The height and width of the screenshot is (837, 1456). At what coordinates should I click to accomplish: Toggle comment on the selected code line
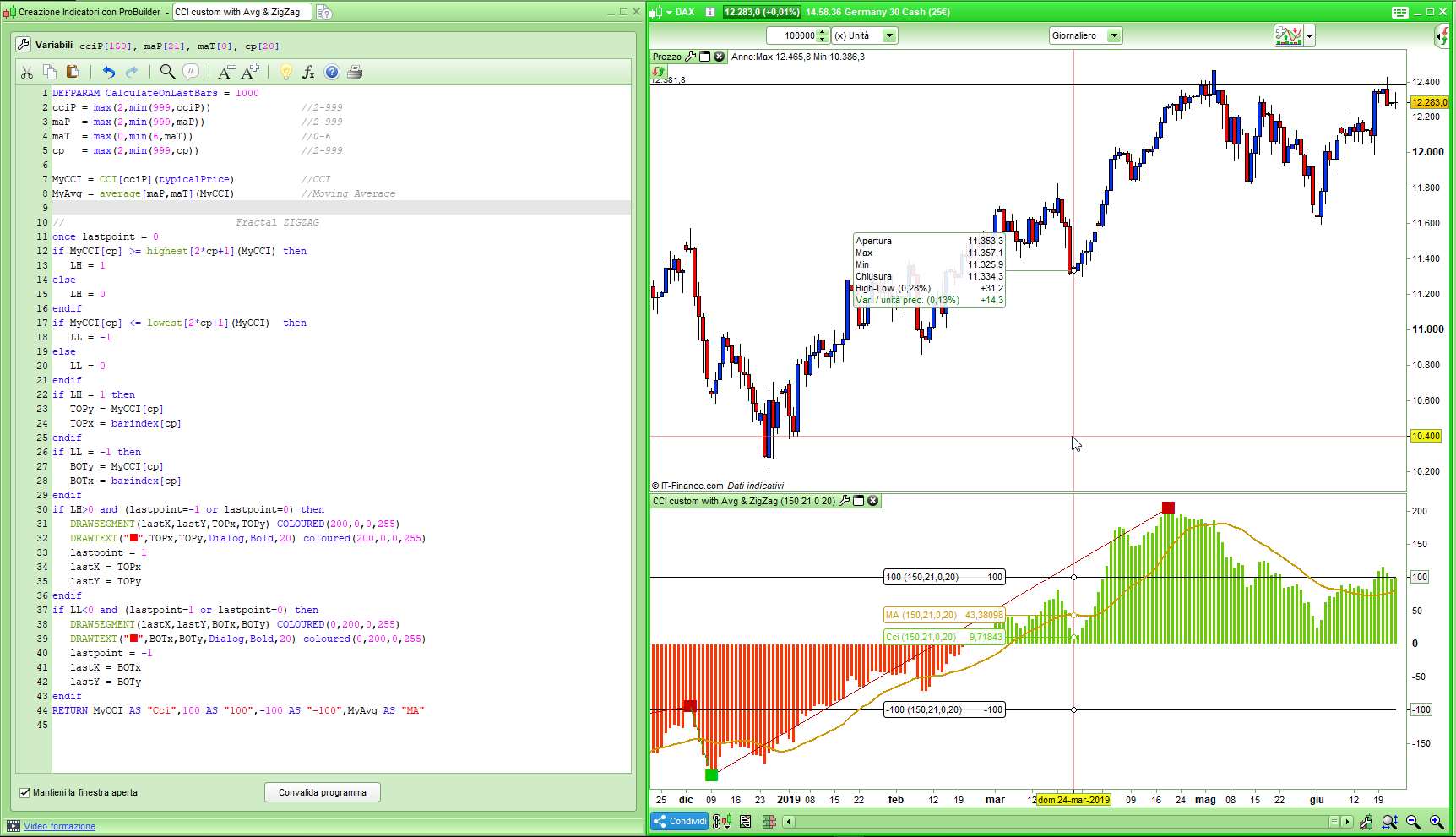[191, 73]
